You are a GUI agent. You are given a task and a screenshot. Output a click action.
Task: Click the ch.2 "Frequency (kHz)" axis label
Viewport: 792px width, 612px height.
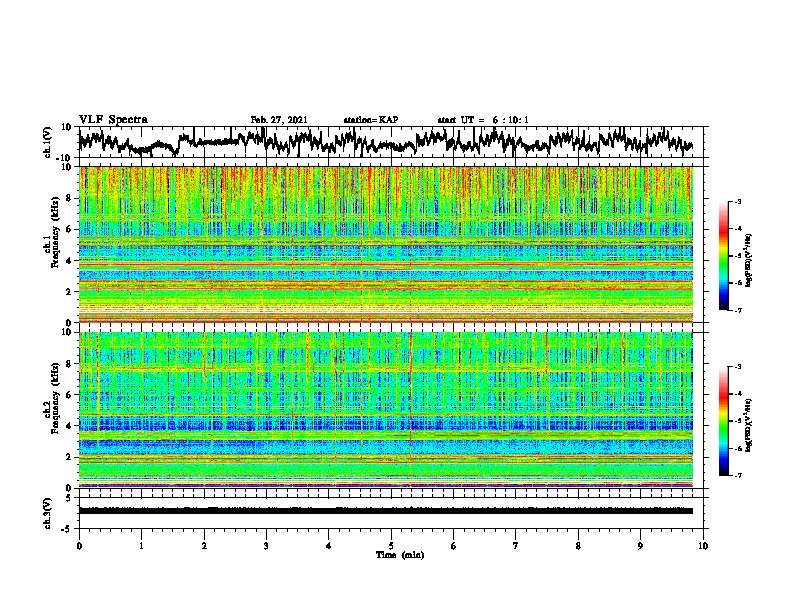[x=55, y=398]
